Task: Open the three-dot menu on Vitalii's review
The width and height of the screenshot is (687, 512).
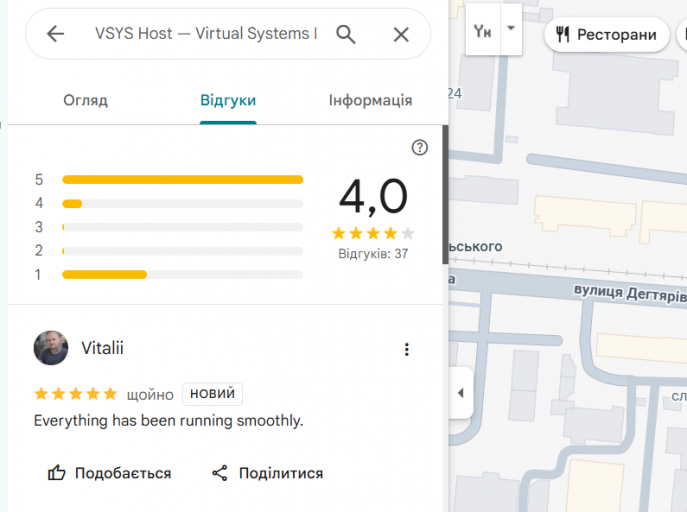Action: tap(407, 349)
